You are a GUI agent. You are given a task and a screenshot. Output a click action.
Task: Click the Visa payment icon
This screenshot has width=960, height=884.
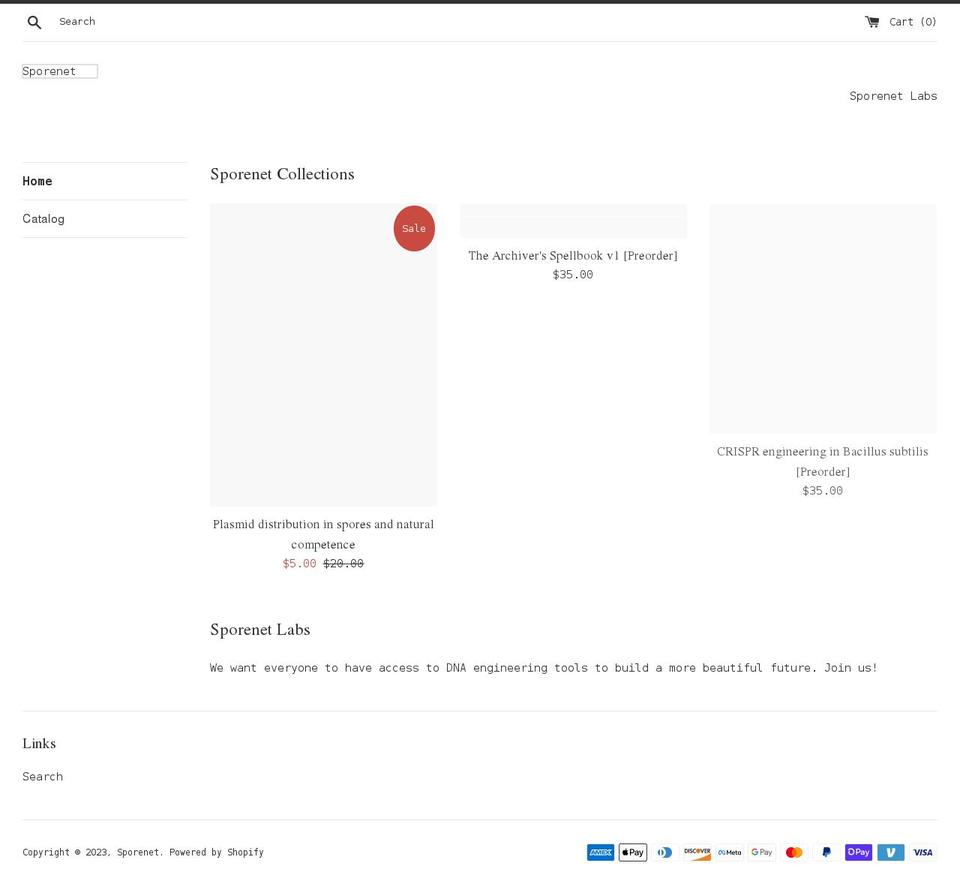922,852
